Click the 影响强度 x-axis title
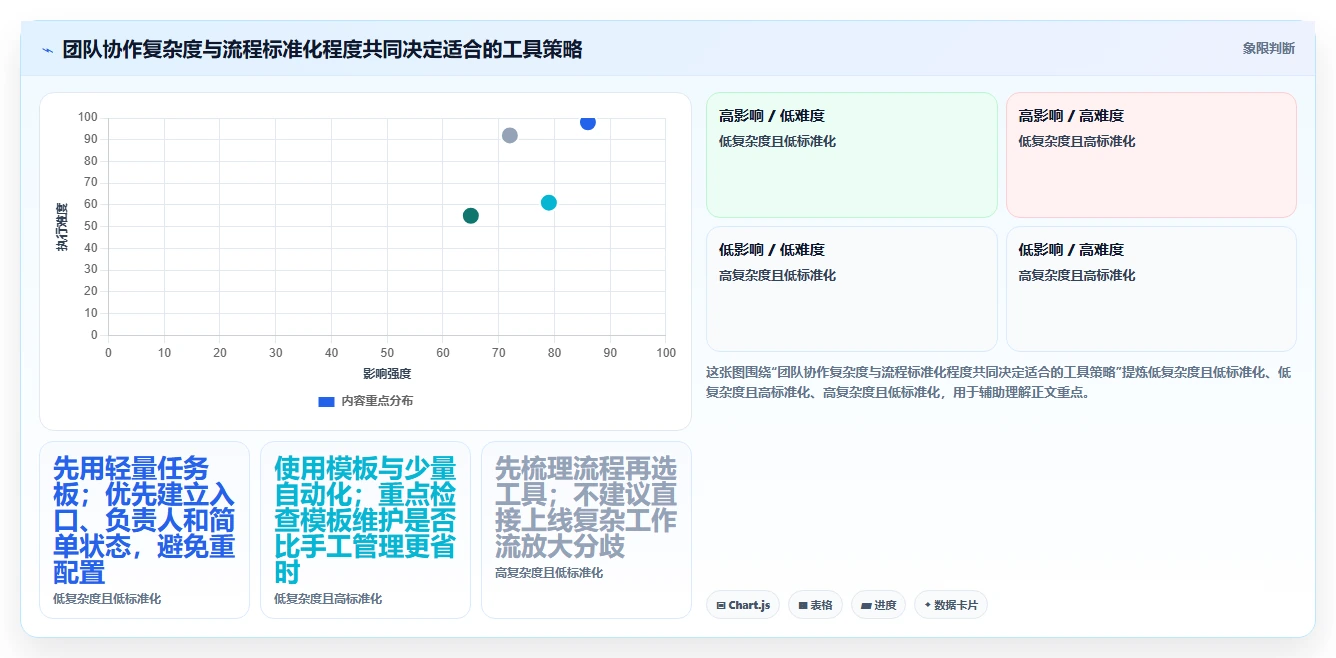This screenshot has width=1336, height=658. pyautogui.click(x=387, y=374)
